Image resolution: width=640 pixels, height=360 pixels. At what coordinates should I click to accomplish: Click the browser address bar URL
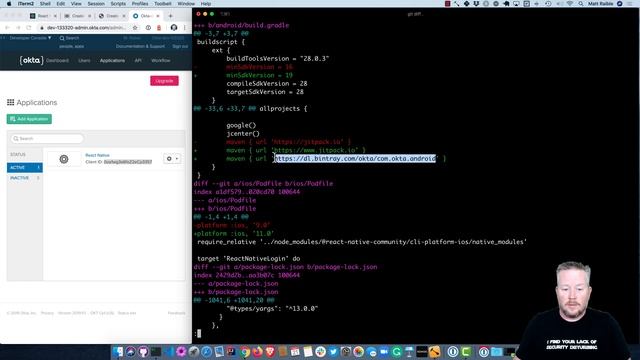[87, 28]
